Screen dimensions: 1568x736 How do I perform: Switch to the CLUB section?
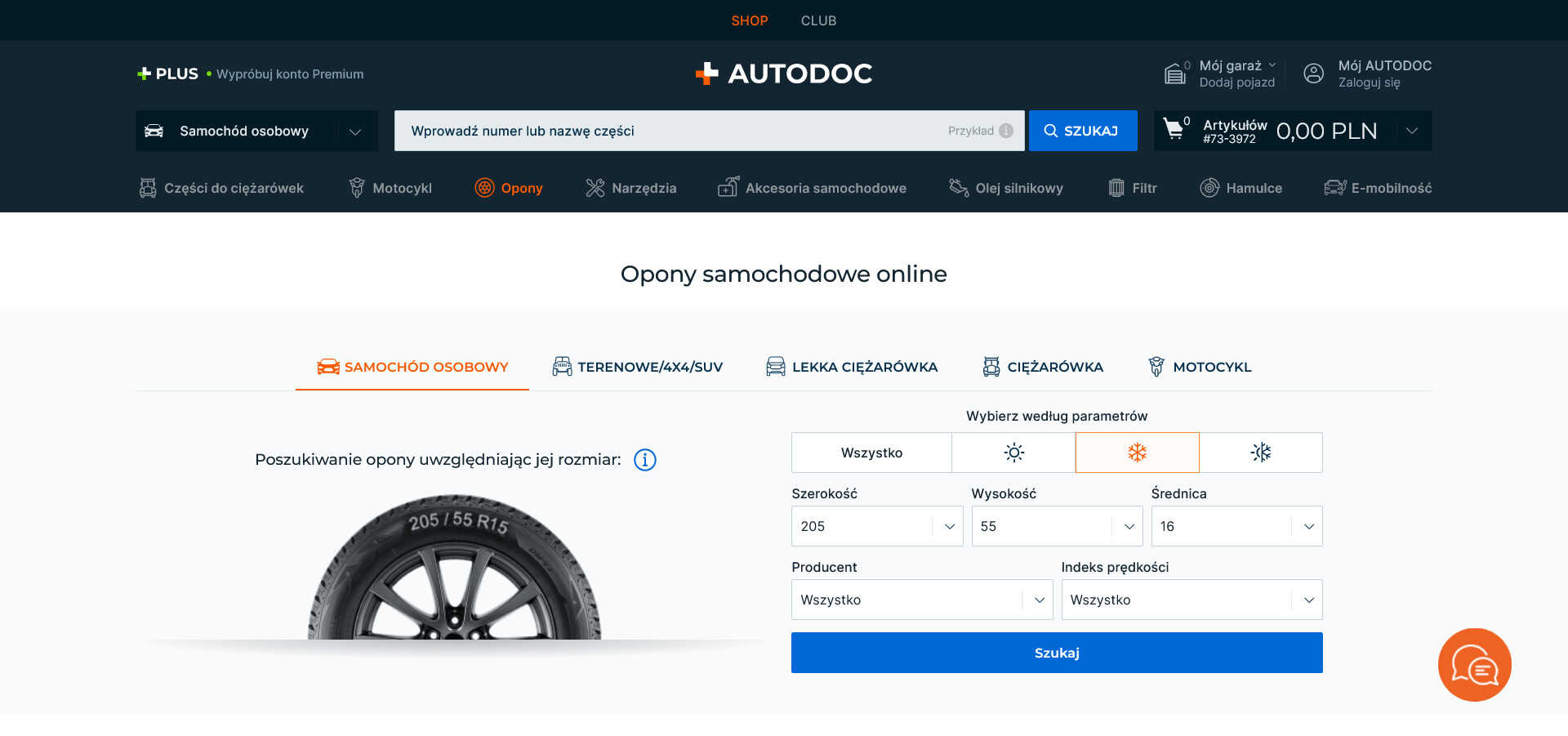coord(818,20)
